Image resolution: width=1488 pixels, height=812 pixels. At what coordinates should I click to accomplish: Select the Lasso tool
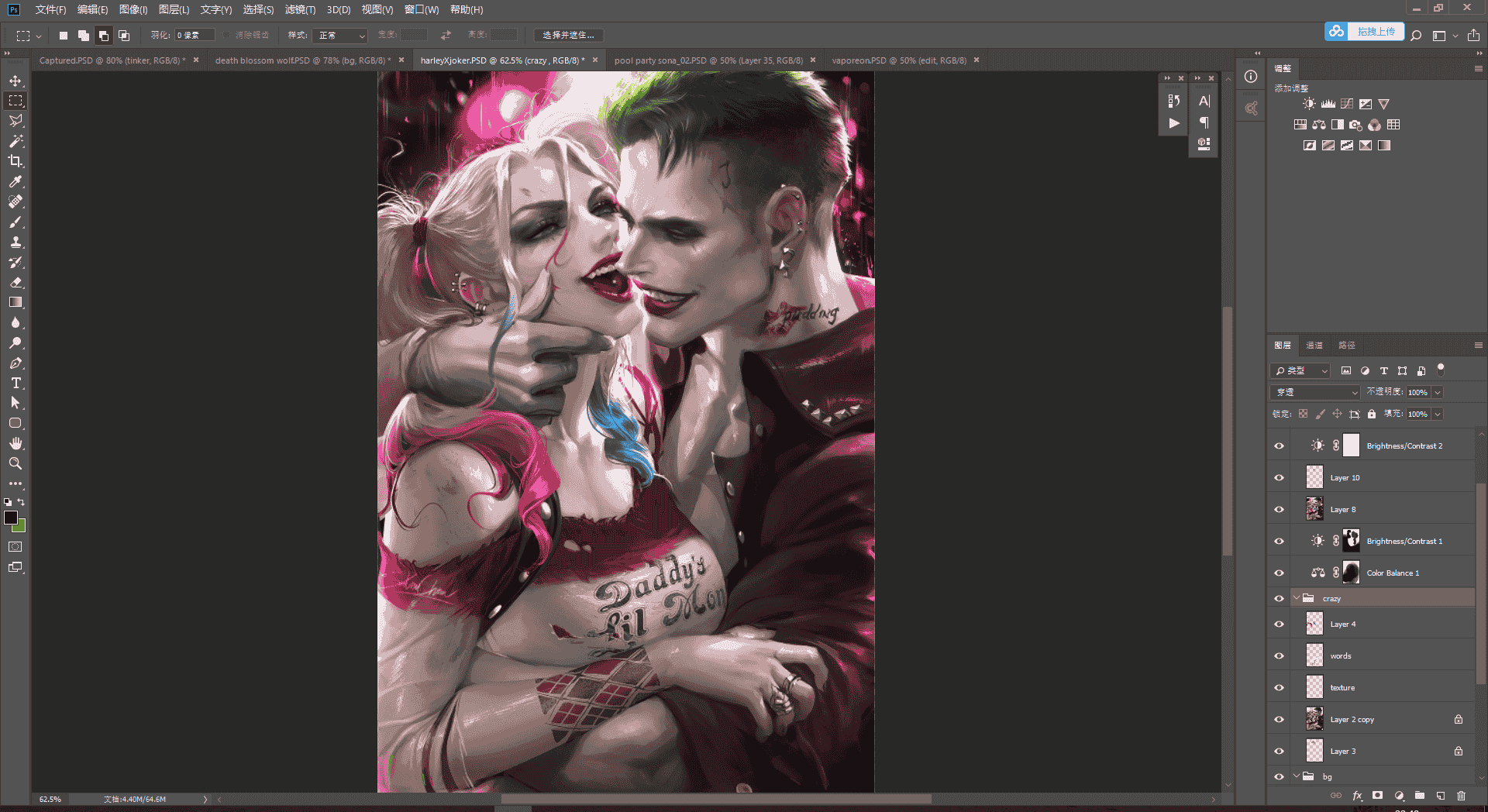click(15, 121)
